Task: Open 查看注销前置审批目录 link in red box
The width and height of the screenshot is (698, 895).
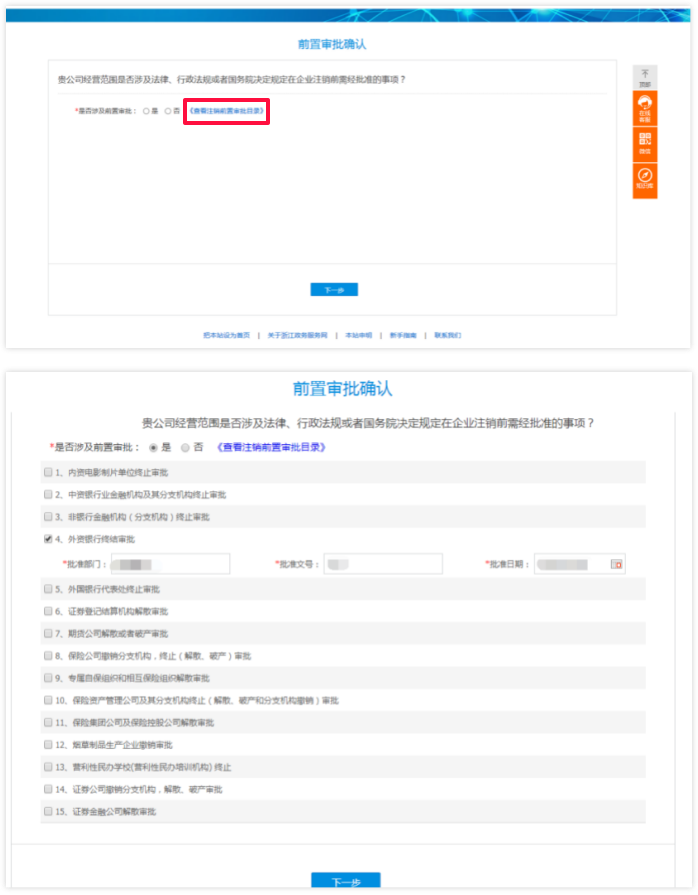Action: point(227,111)
